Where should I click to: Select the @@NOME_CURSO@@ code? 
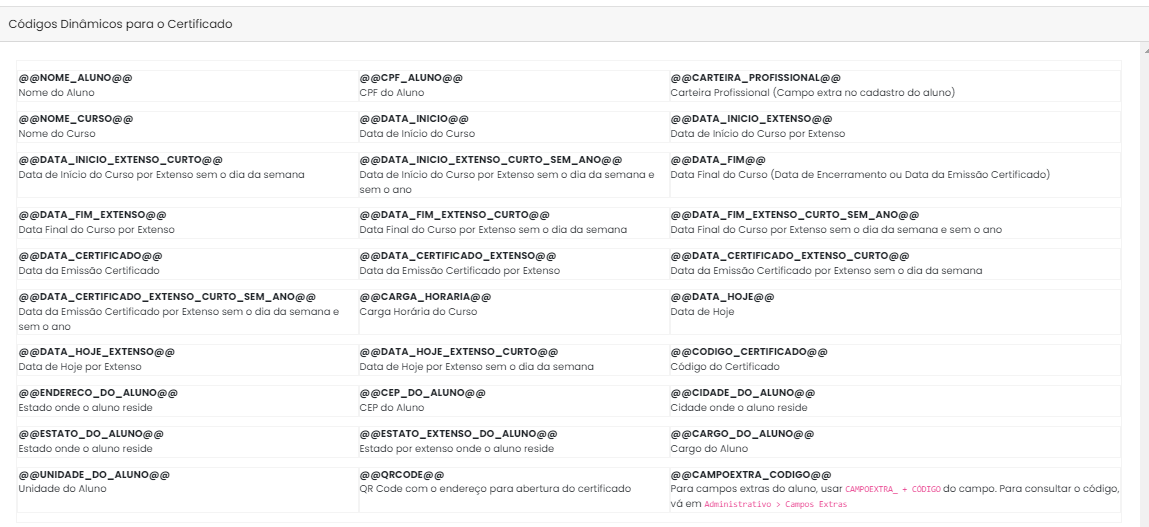point(75,119)
